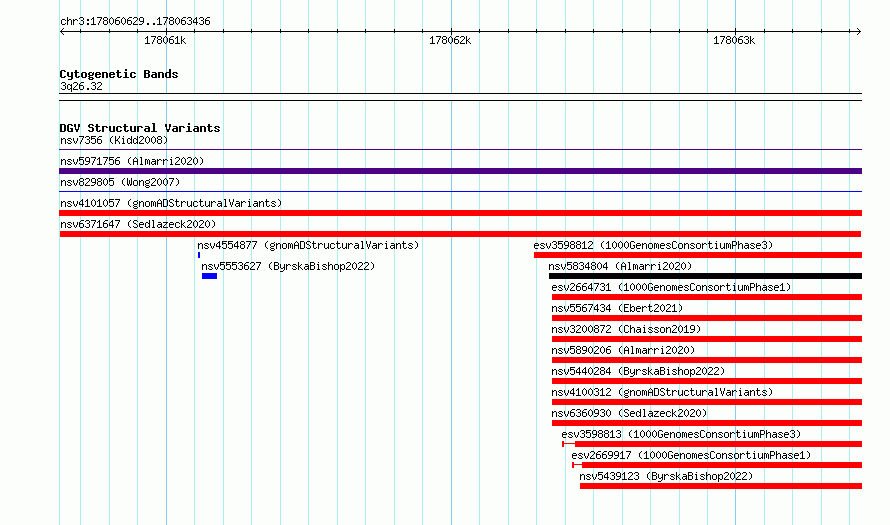Screen dimensions: 890x525
Task: Click the 178062k ruler label
Action: [x=450, y=40]
